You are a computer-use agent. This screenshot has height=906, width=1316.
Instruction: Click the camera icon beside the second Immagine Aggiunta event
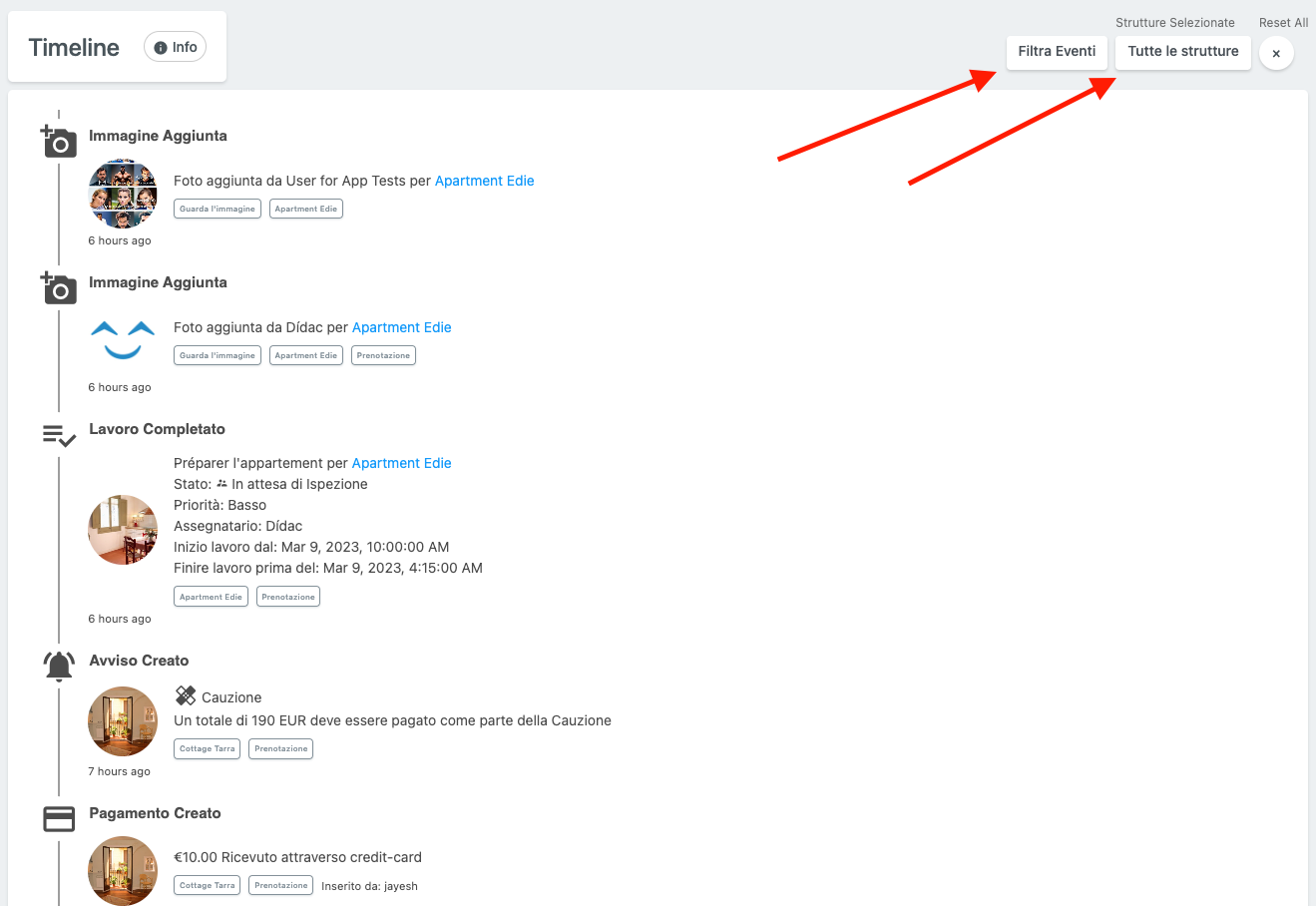[x=58, y=288]
